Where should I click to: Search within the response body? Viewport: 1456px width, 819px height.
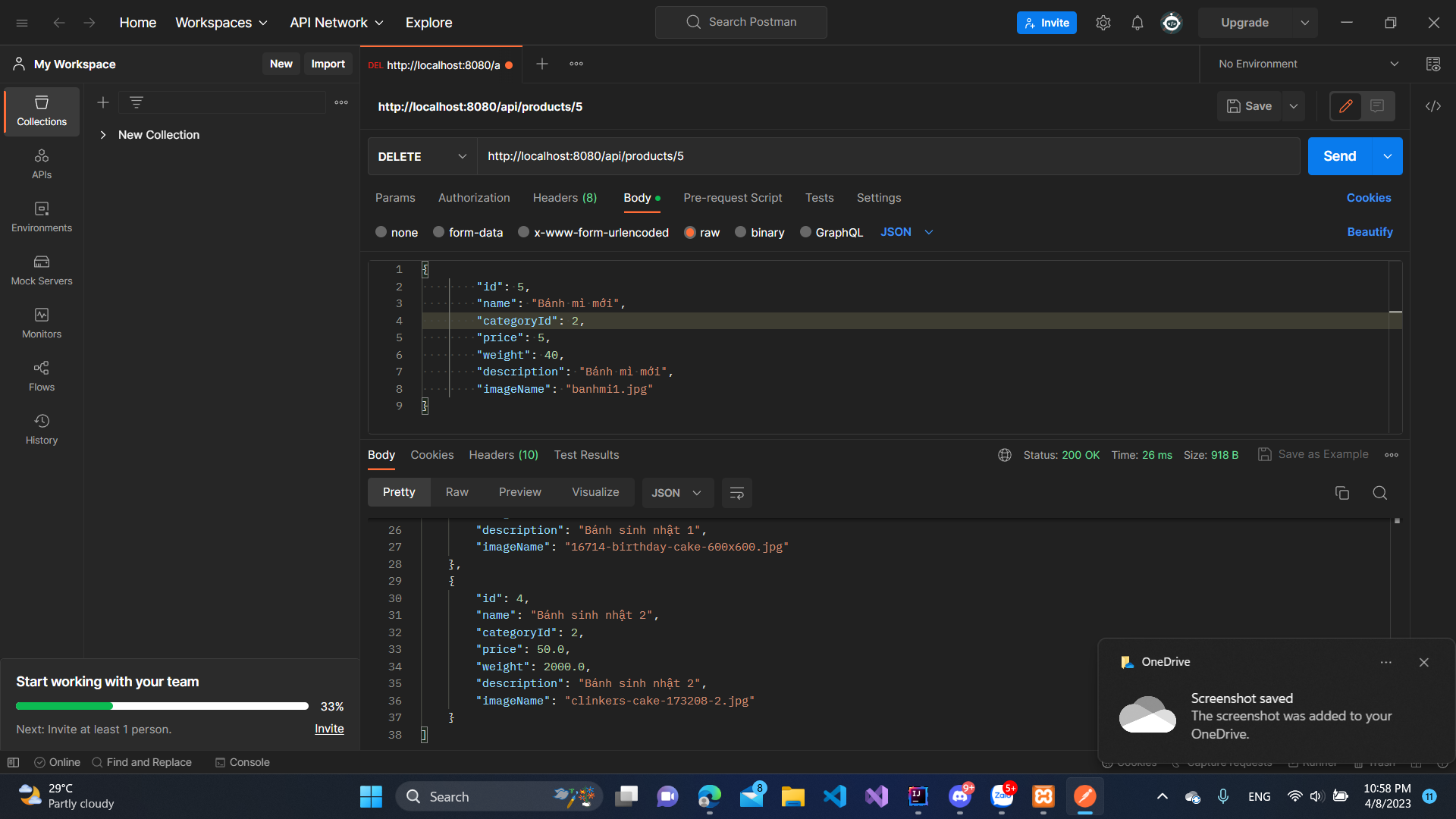[1379, 492]
